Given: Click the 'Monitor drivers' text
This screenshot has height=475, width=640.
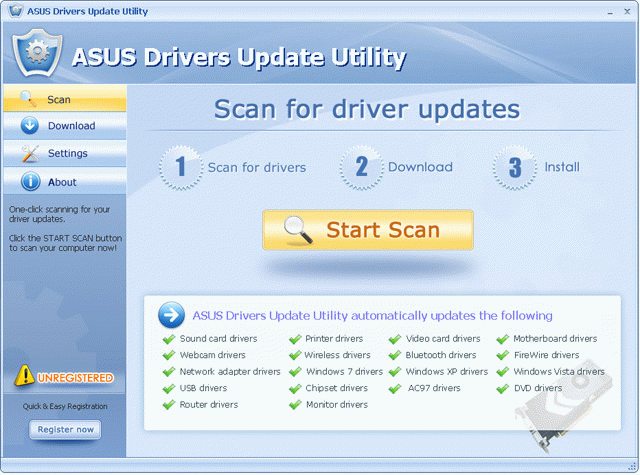Looking at the screenshot, I should tap(337, 405).
